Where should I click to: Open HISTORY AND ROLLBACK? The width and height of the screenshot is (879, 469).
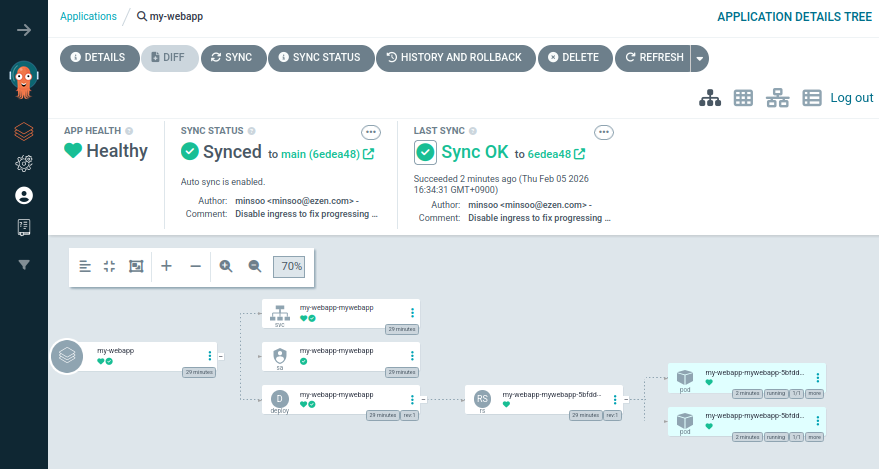tap(456, 58)
